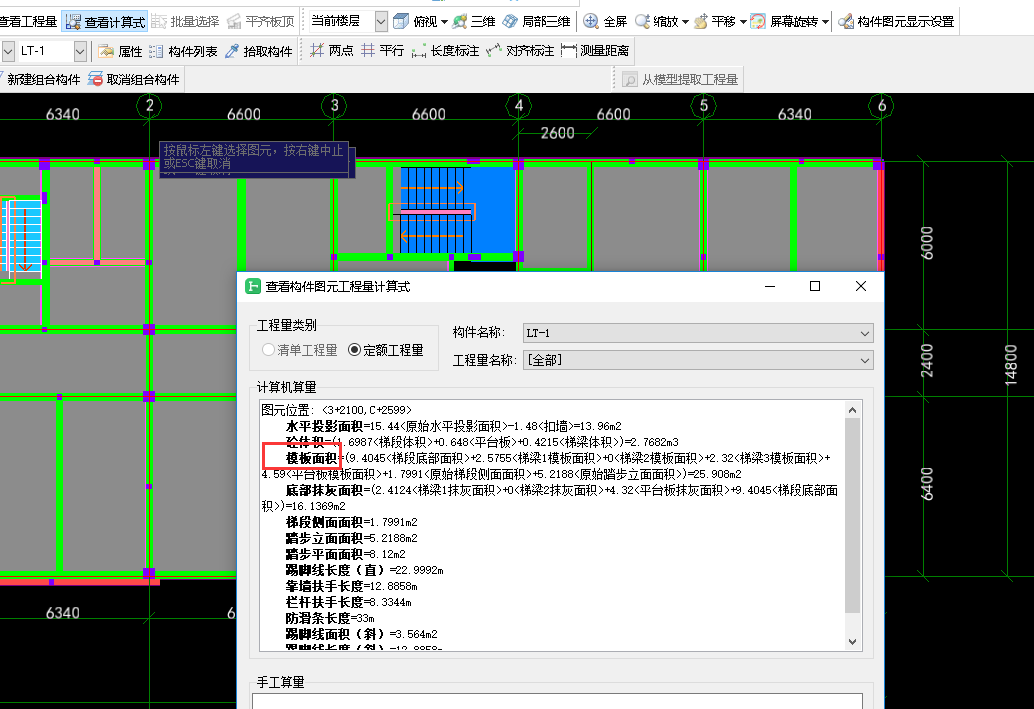Open the 工程量名称 [全部] combo box
Screen dimensions: 1034x709
[x=698, y=361]
